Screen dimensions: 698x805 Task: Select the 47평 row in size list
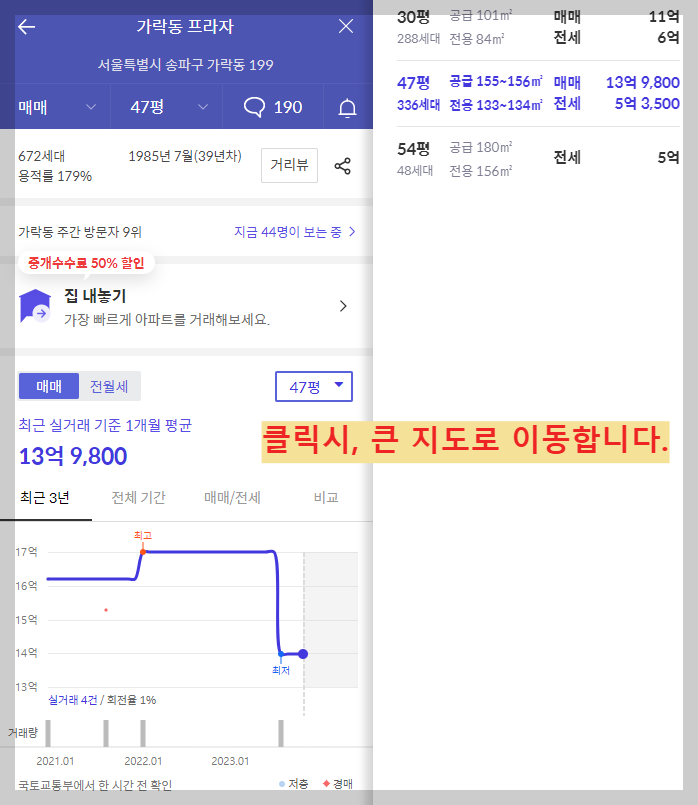pos(538,93)
